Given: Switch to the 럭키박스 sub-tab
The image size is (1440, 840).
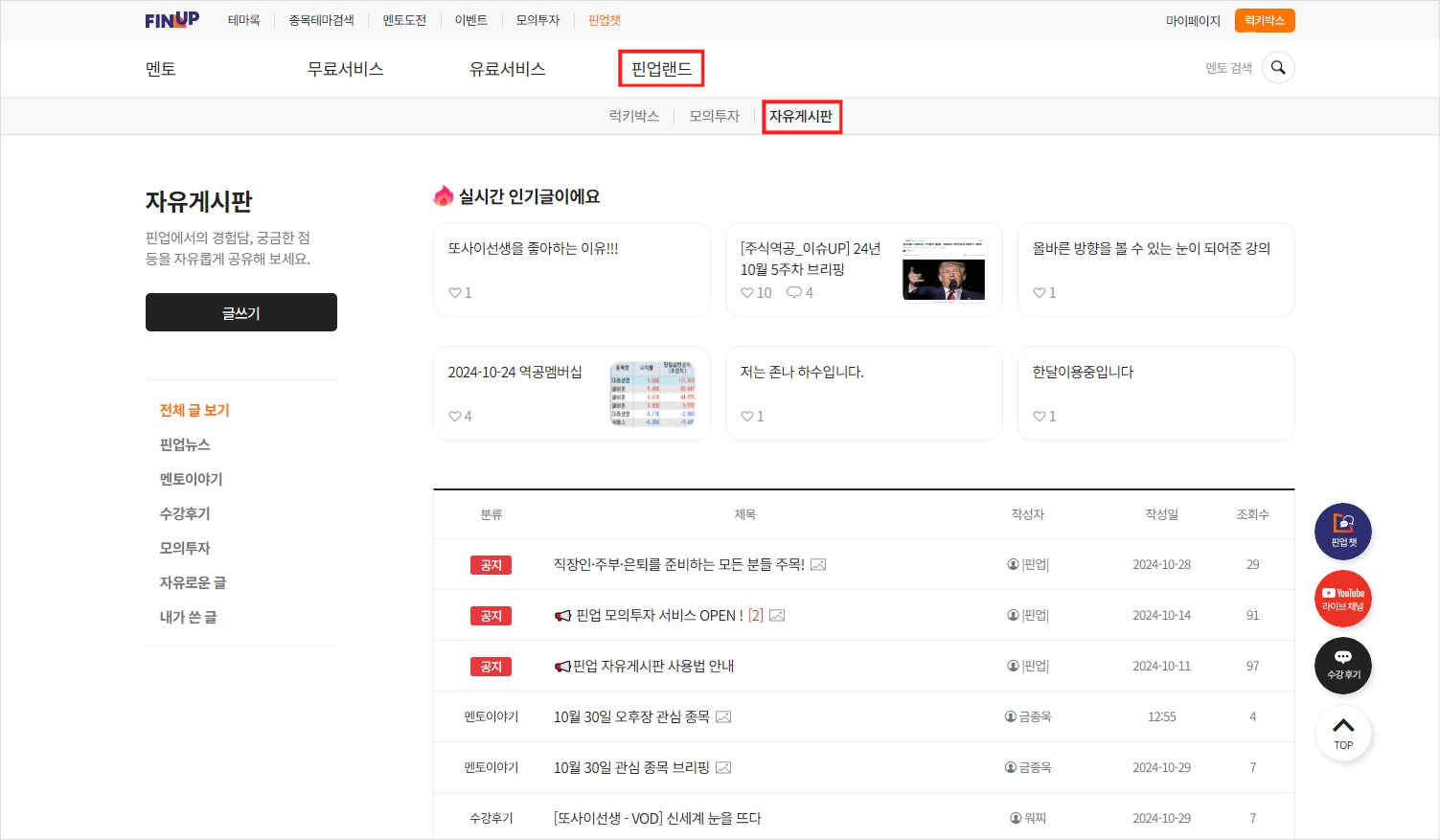Looking at the screenshot, I should [634, 116].
